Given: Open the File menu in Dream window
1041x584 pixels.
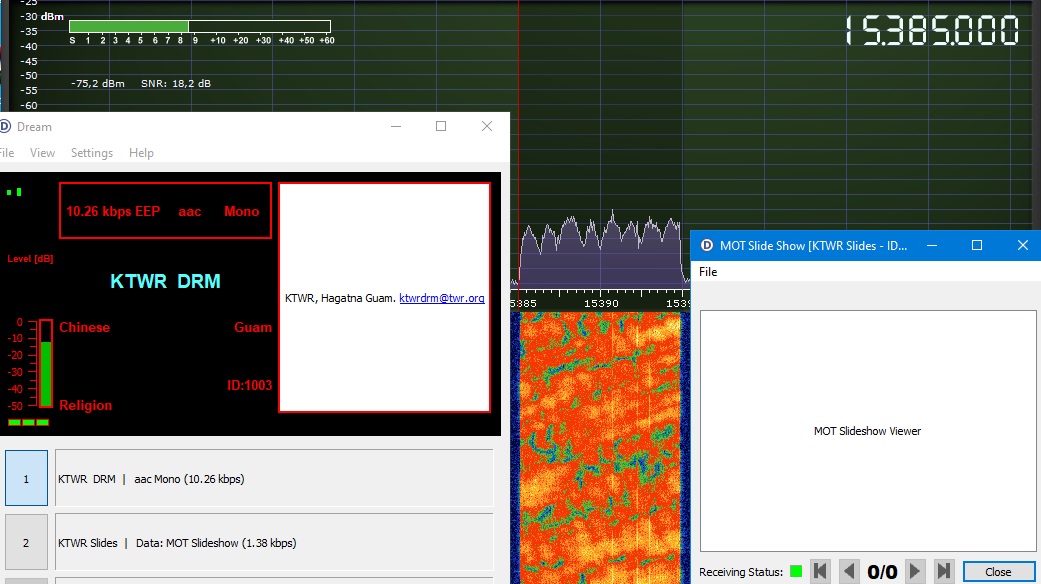Looking at the screenshot, I should coord(7,153).
